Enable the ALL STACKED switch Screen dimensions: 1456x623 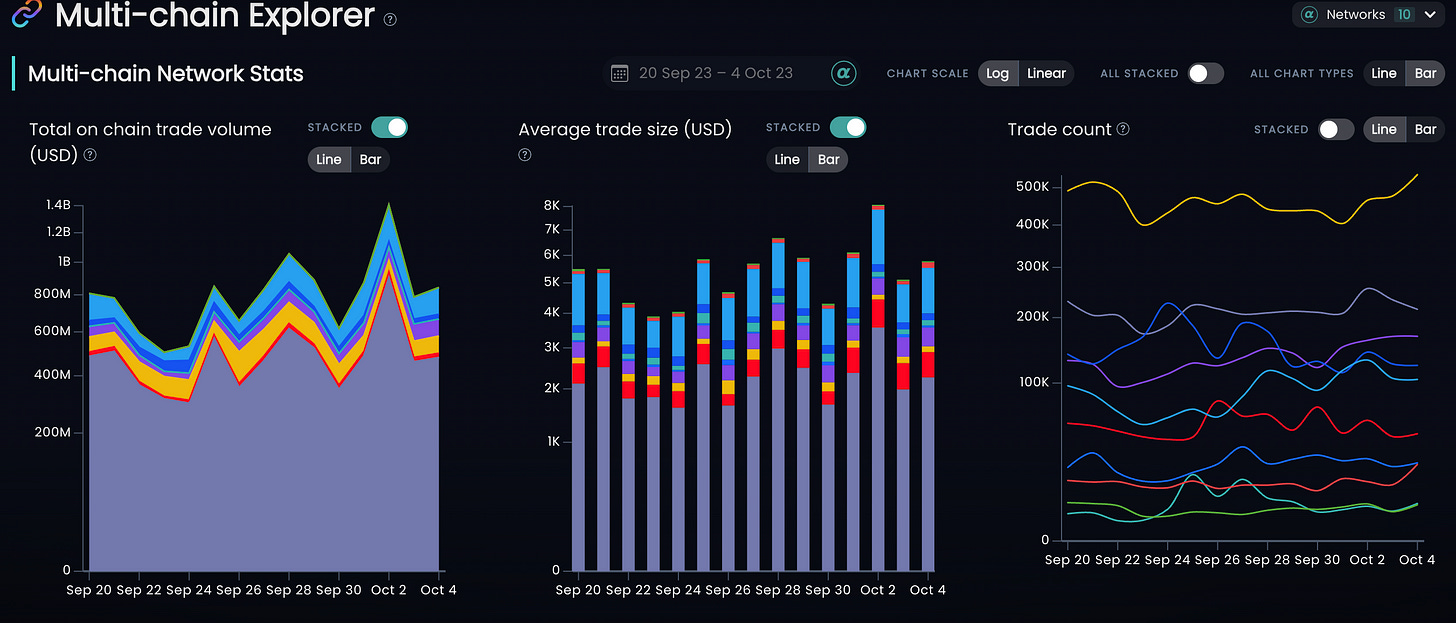pos(1206,73)
